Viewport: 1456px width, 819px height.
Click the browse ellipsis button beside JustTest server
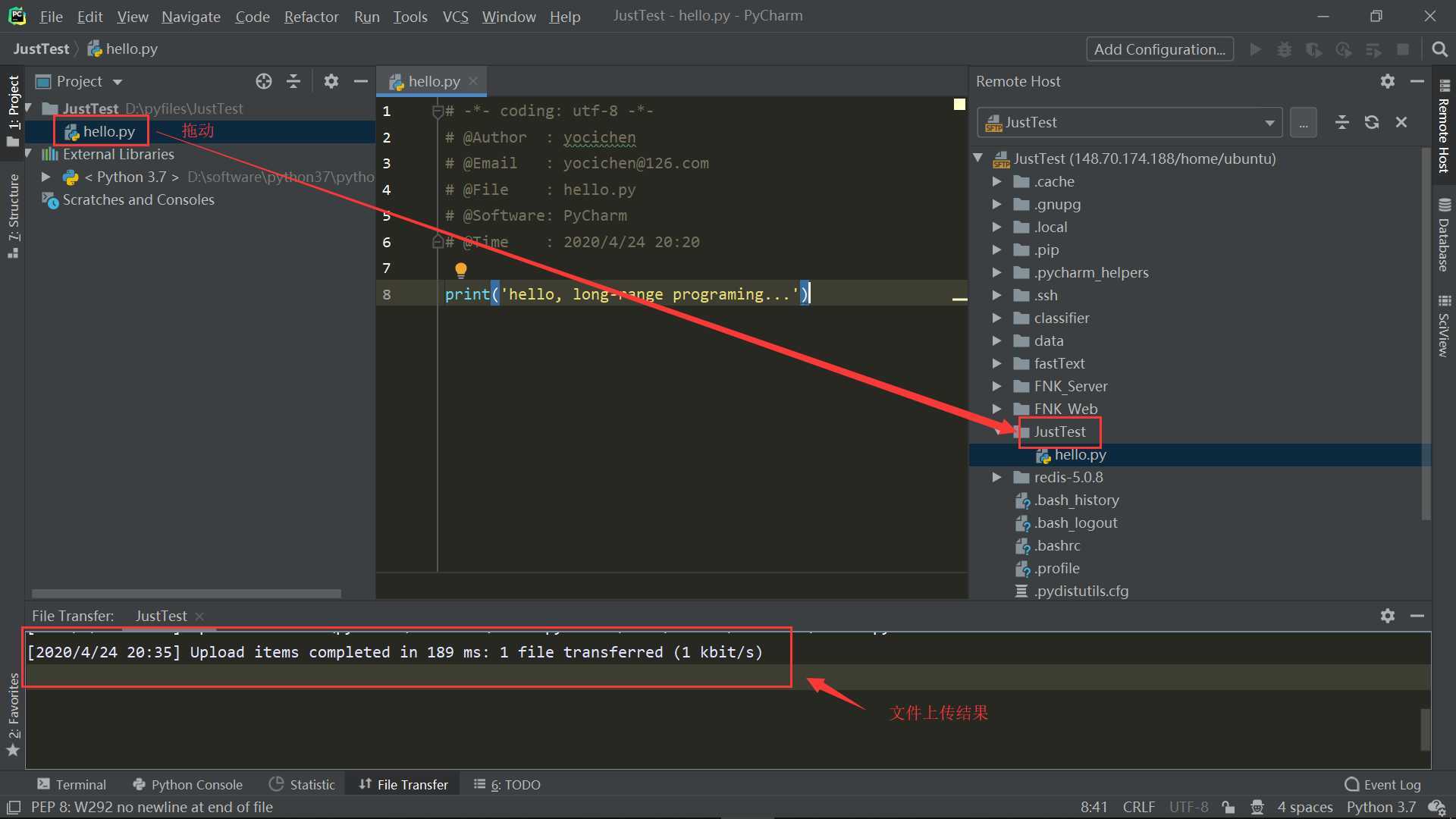(x=1304, y=123)
